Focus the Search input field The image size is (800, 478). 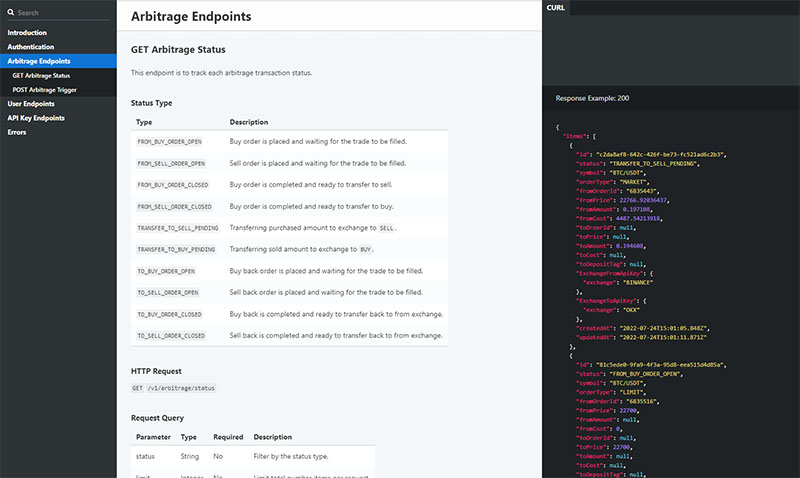pyautogui.click(x=60, y=13)
